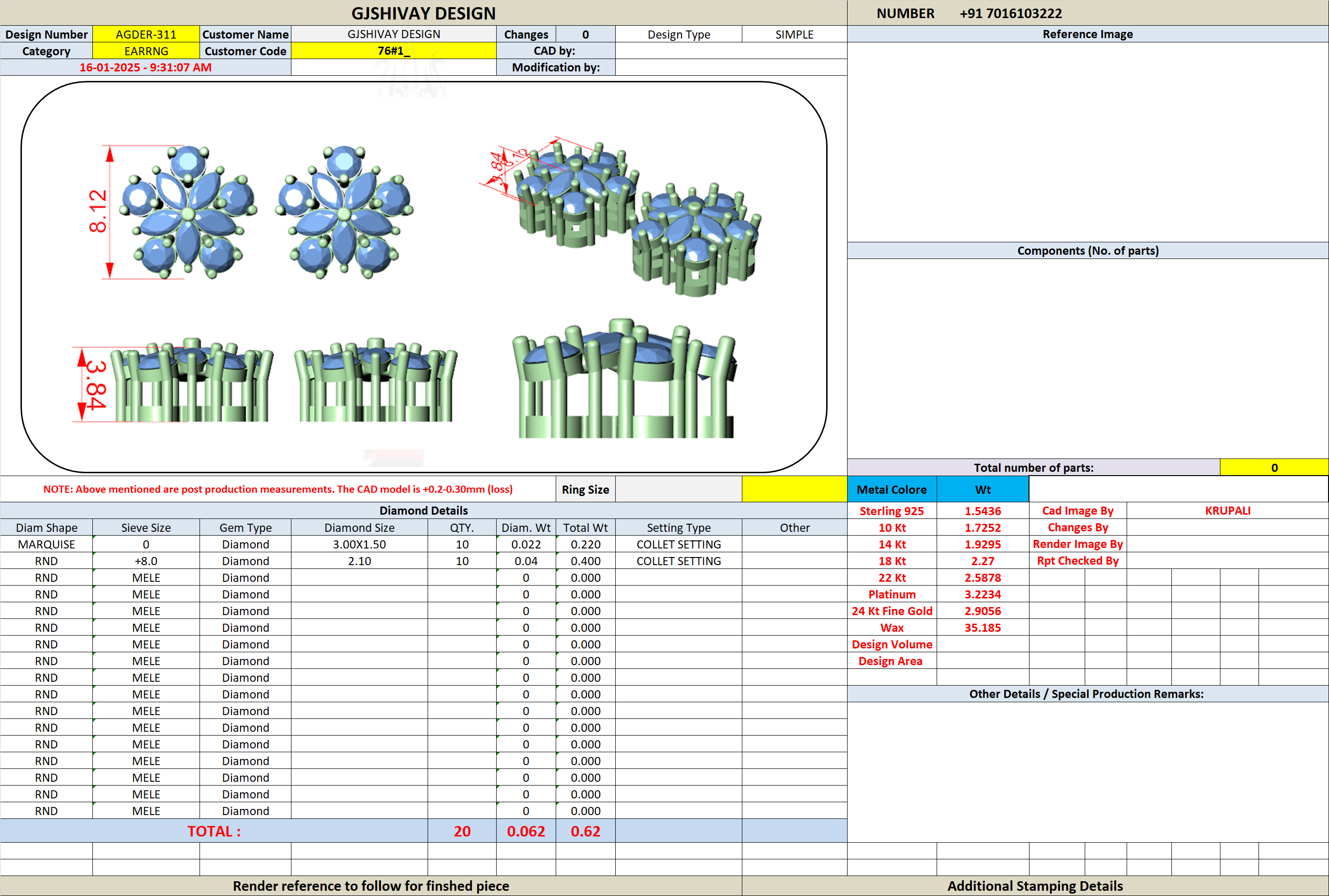Click the empty CAD by field
Screen dimensions: 1329x896
[731, 51]
